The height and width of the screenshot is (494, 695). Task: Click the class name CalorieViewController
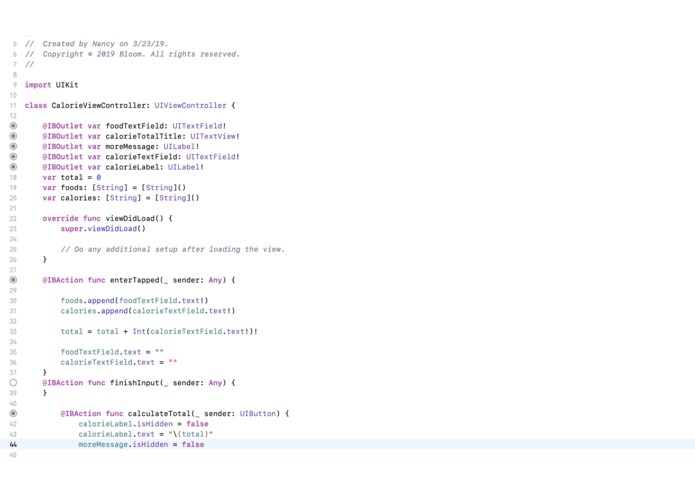click(99, 105)
